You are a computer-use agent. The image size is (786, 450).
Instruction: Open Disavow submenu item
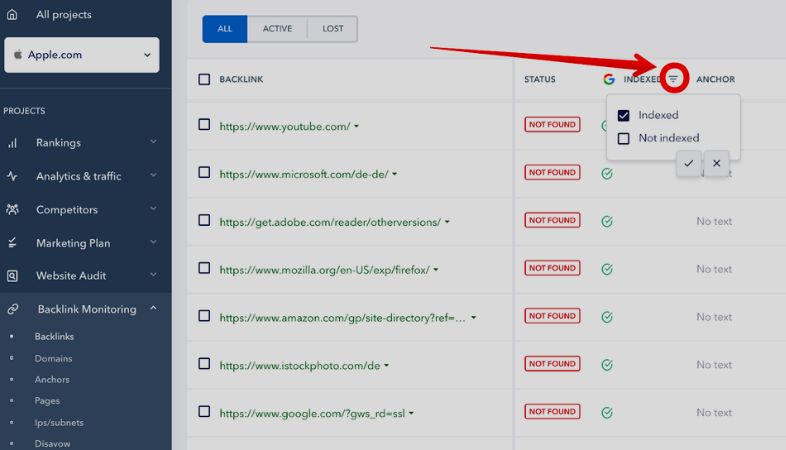53,444
